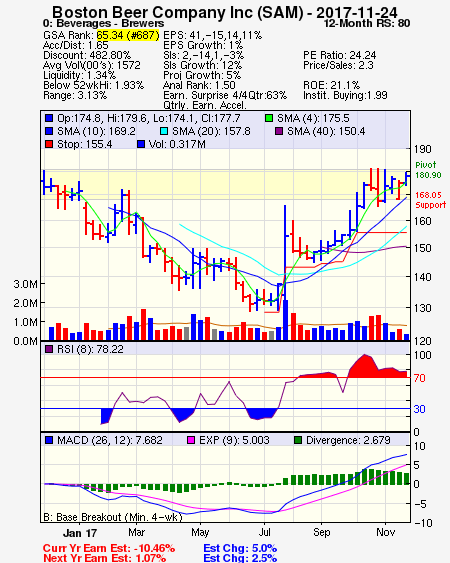
Task: Click the cyan SMA (20) legend swatch
Action: pos(164,131)
